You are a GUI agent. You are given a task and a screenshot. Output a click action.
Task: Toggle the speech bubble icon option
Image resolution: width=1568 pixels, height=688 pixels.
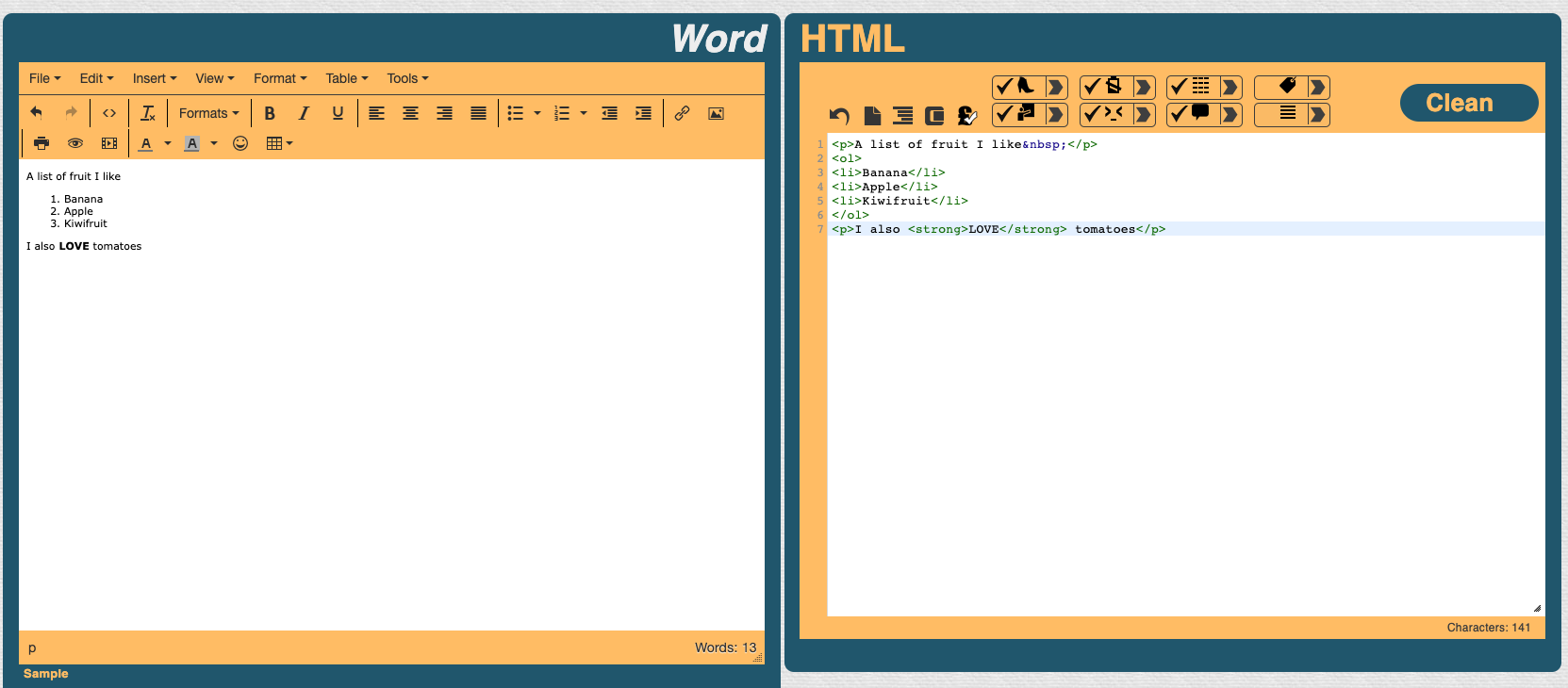1192,114
